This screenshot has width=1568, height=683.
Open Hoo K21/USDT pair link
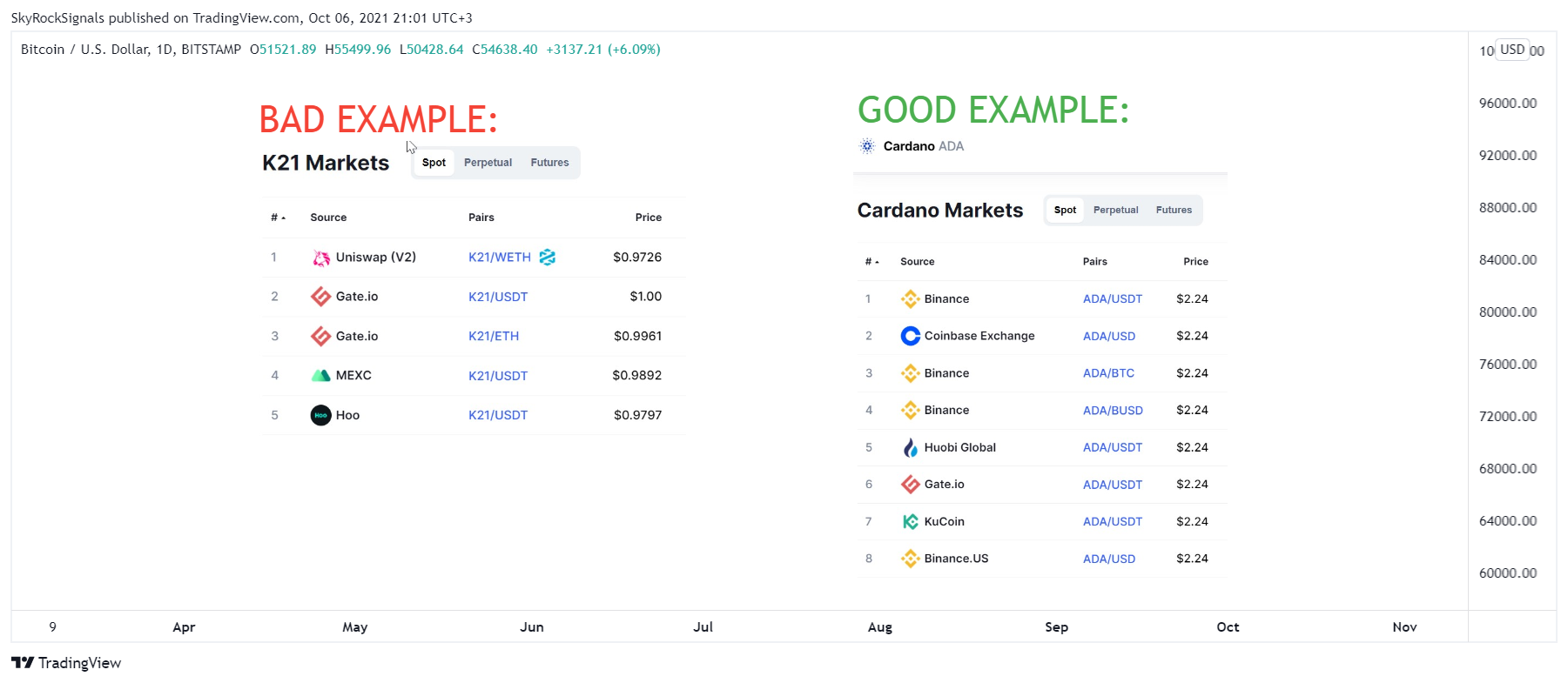pos(498,415)
